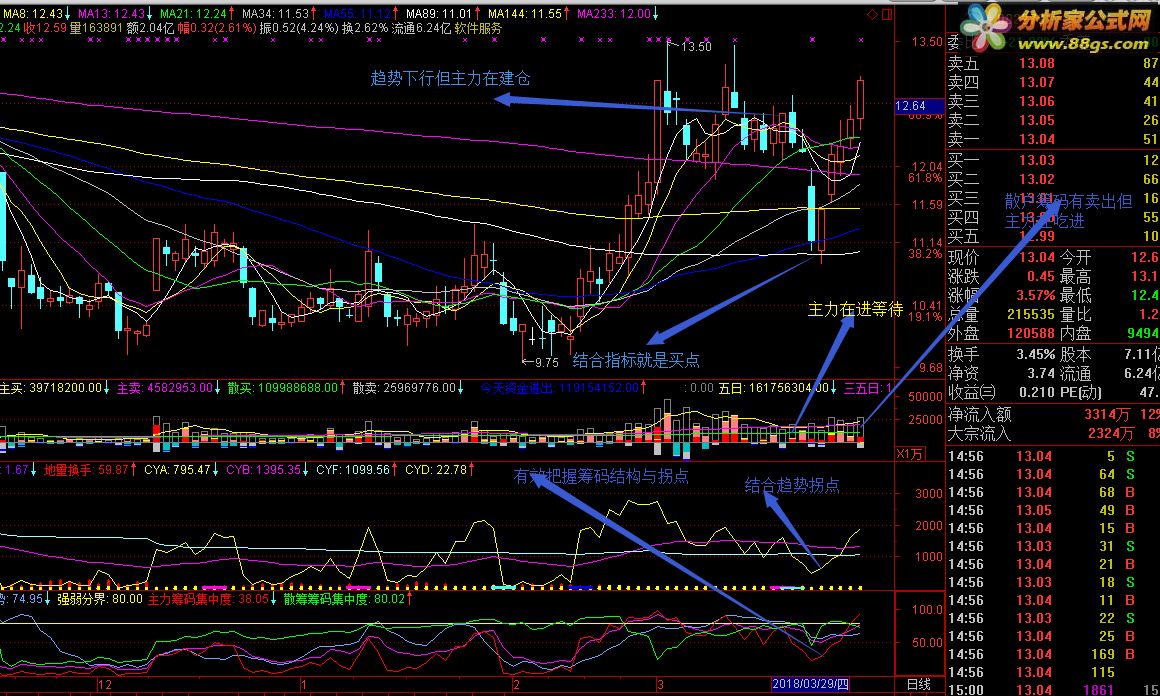This screenshot has height=696, width=1160.
Task: Click the 振0.52(4.24%) amplitude value
Action: (299, 28)
